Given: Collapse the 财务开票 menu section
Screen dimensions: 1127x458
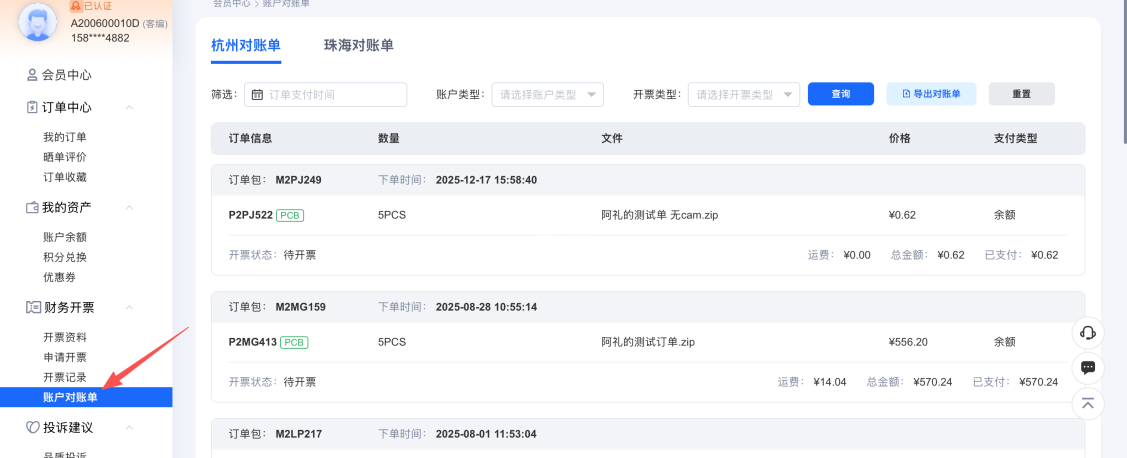Looking at the screenshot, I should [x=129, y=308].
